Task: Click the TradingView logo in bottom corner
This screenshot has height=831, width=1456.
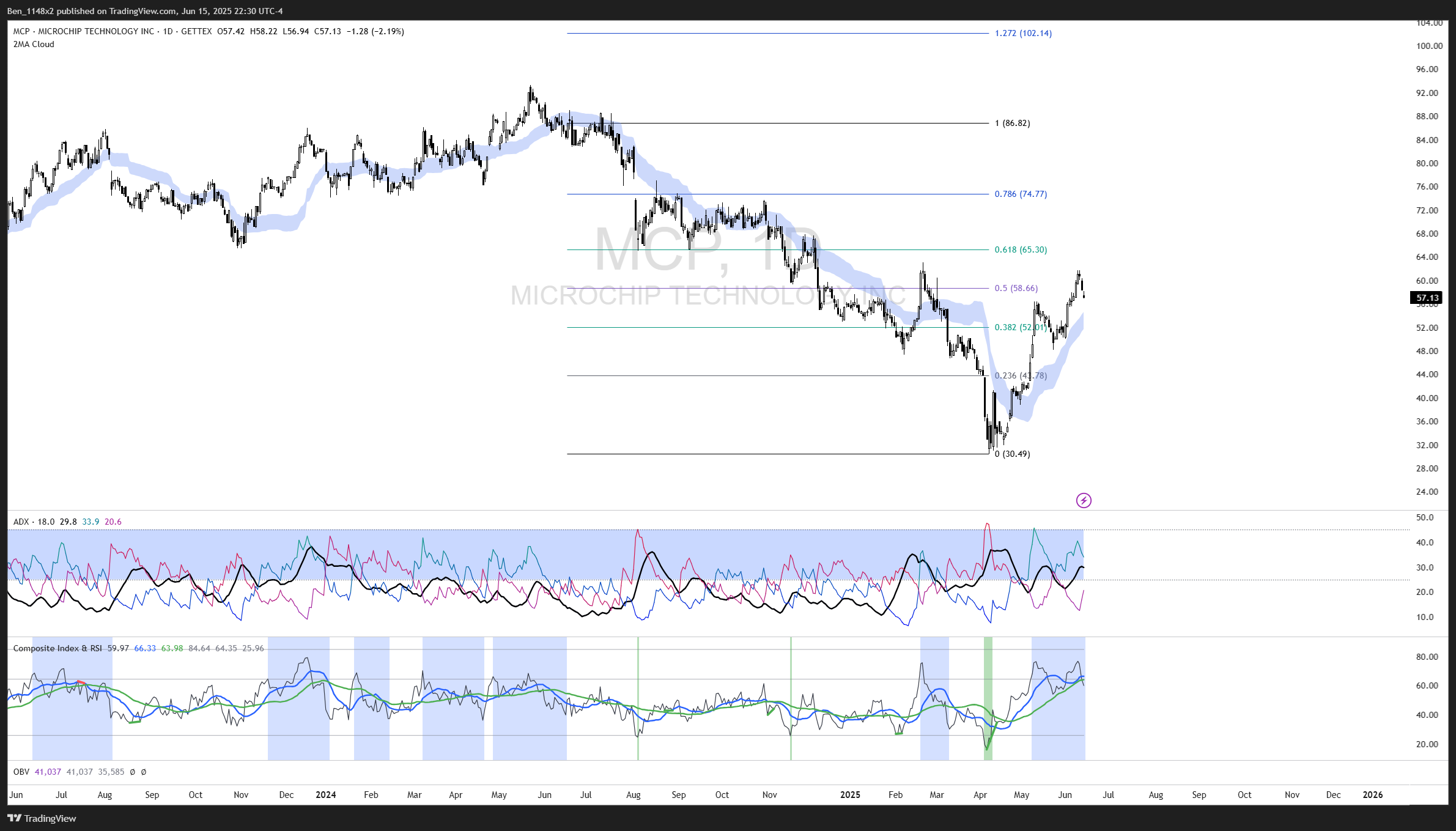Action: 42,818
